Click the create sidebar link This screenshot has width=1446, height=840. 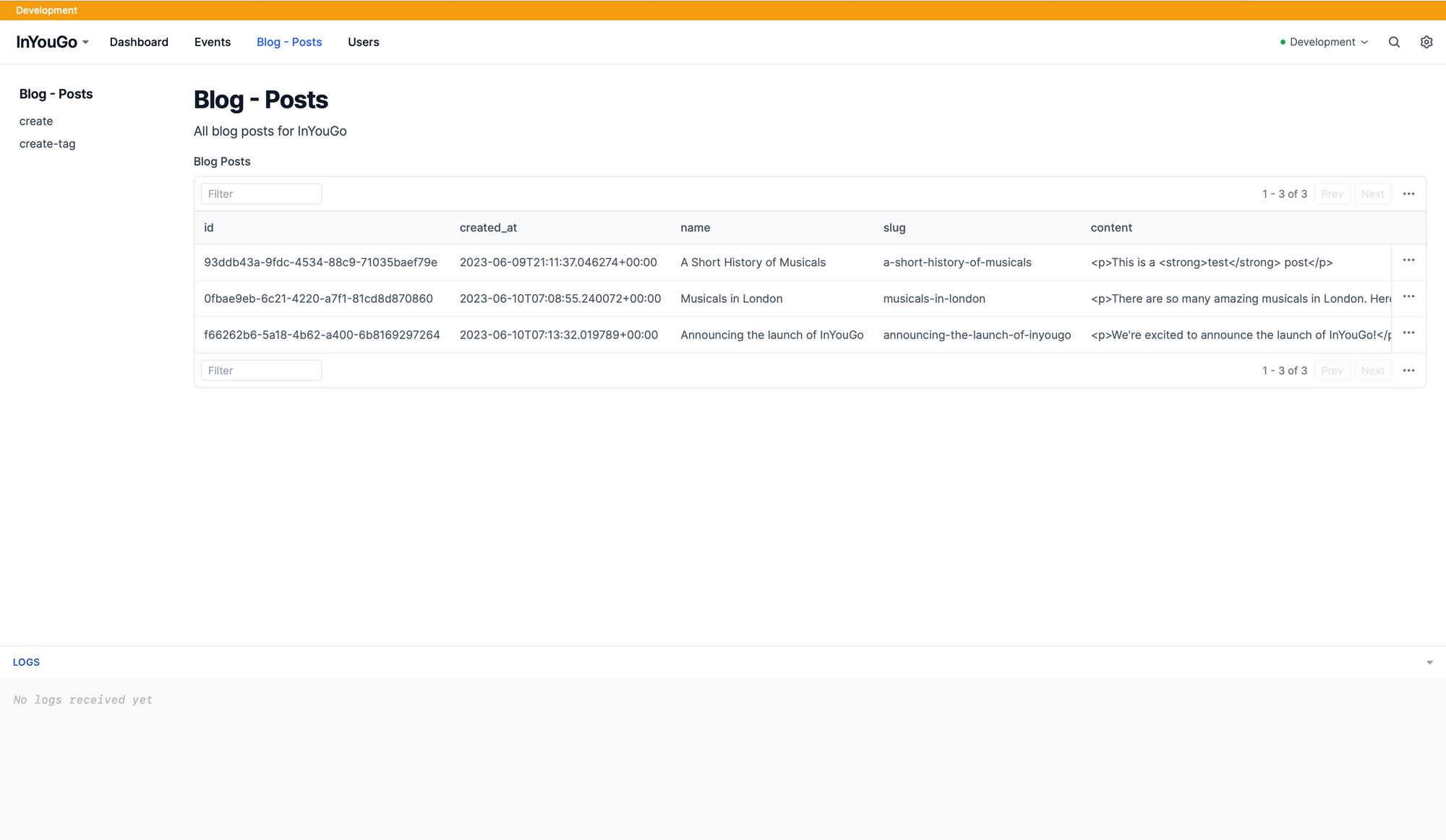tap(36, 121)
